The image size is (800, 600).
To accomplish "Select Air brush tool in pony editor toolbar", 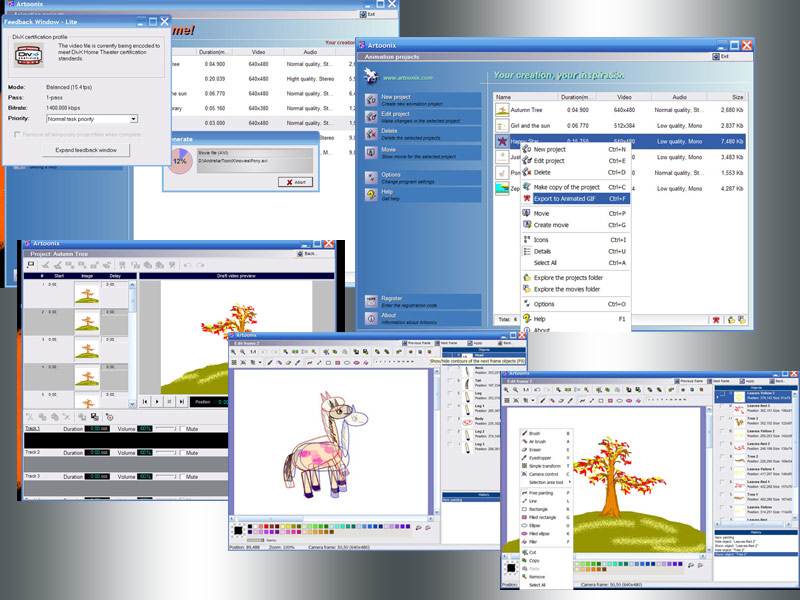I will 279,362.
